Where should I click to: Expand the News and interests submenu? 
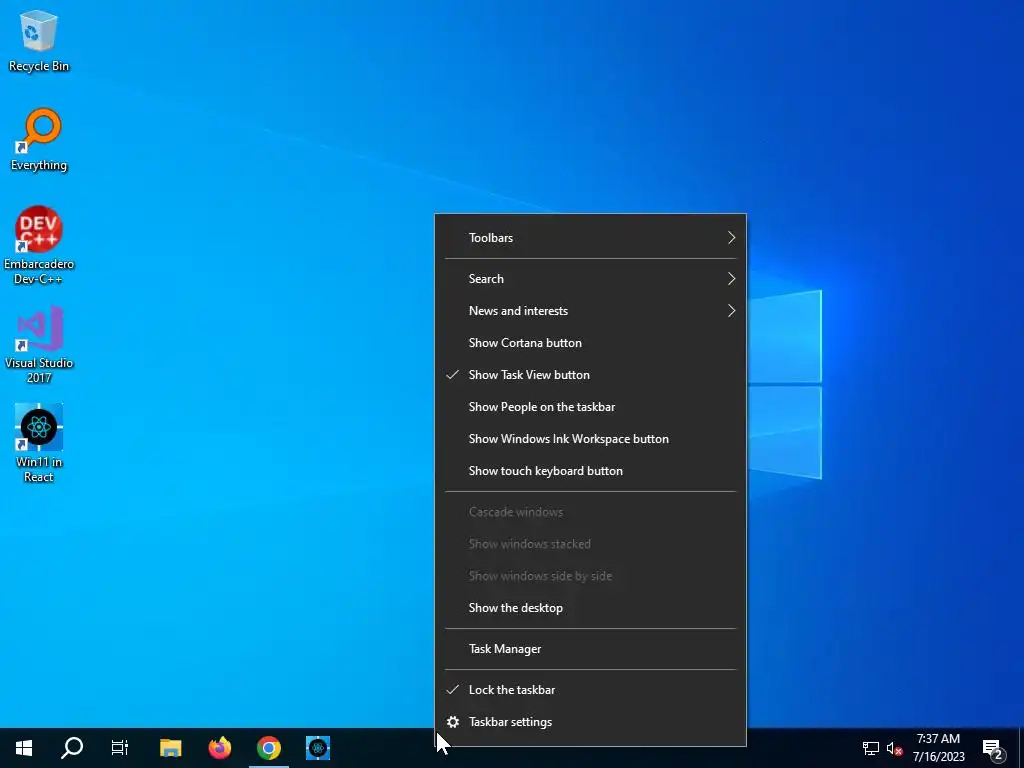tap(590, 311)
